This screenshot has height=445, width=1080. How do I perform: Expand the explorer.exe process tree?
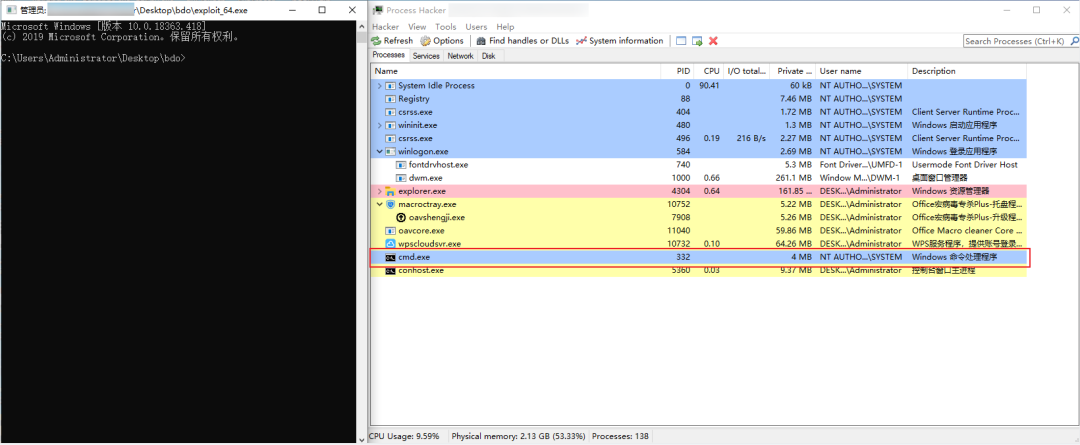tap(379, 191)
